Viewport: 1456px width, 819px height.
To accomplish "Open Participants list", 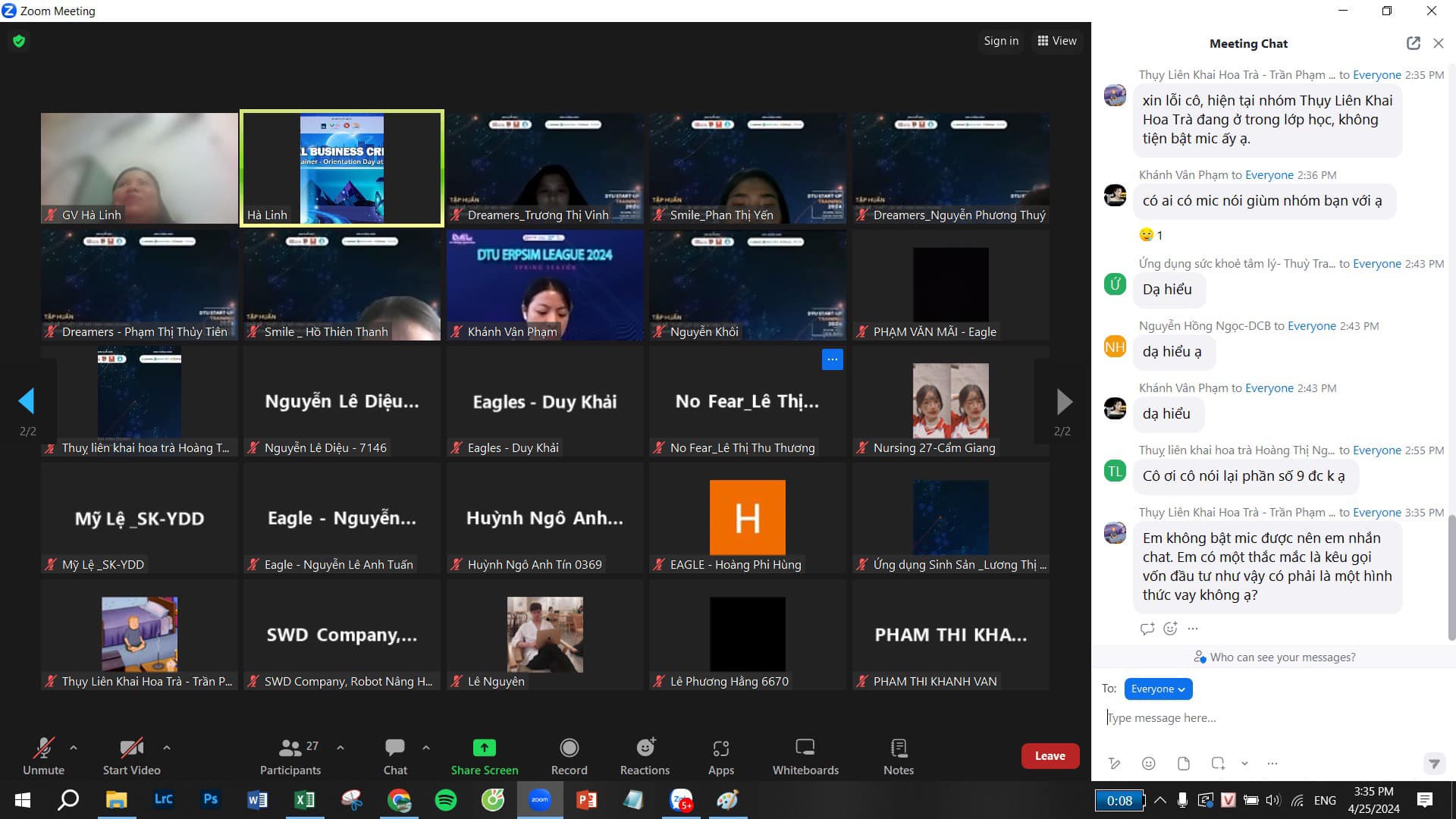I will 290,756.
